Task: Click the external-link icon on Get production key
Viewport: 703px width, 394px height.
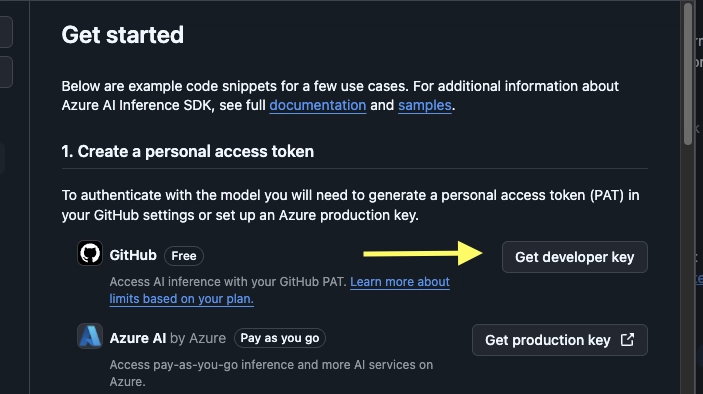Action: coord(627,340)
